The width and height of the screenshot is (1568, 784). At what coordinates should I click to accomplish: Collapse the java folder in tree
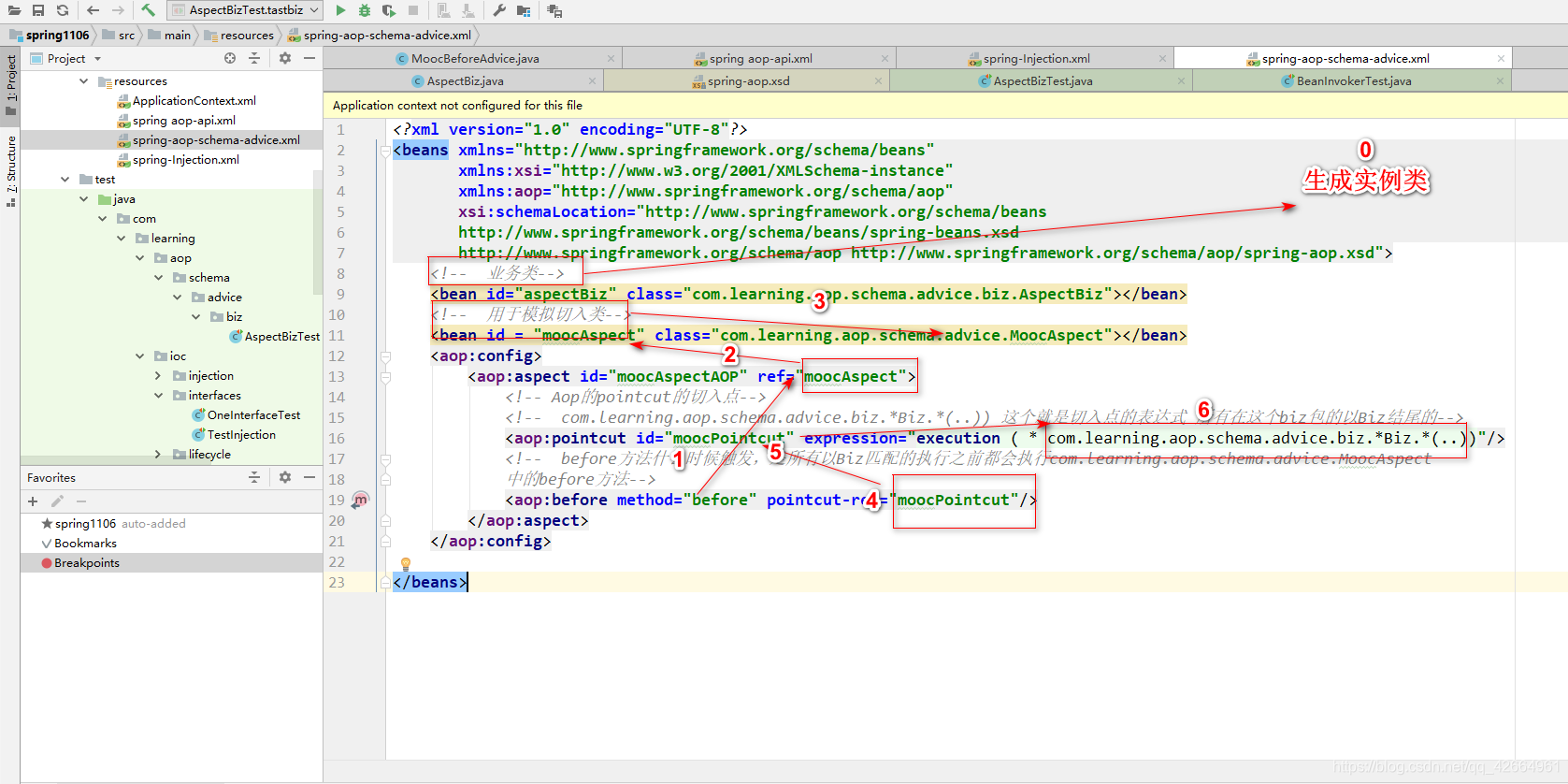coord(83,199)
